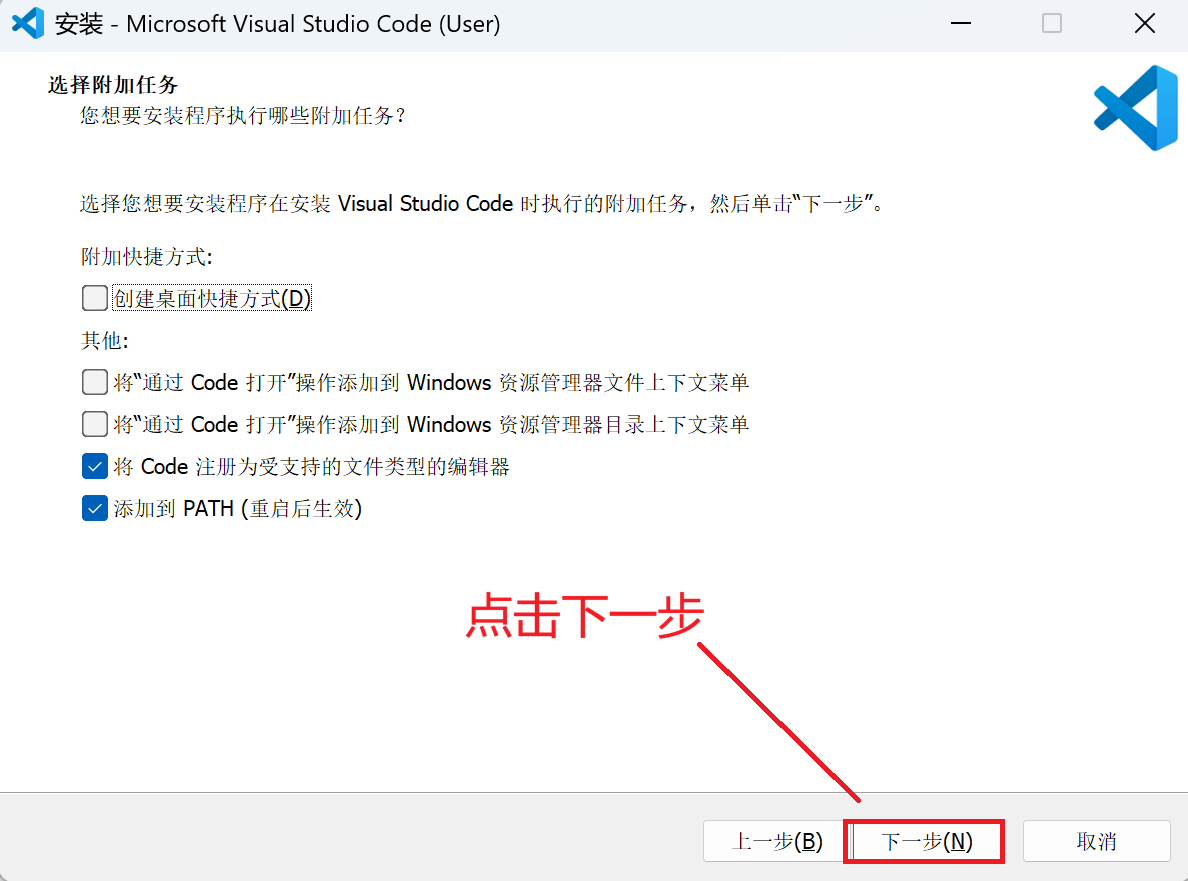1188x881 pixels.
Task: Enable adding Code to file context menu
Action: coord(94,381)
